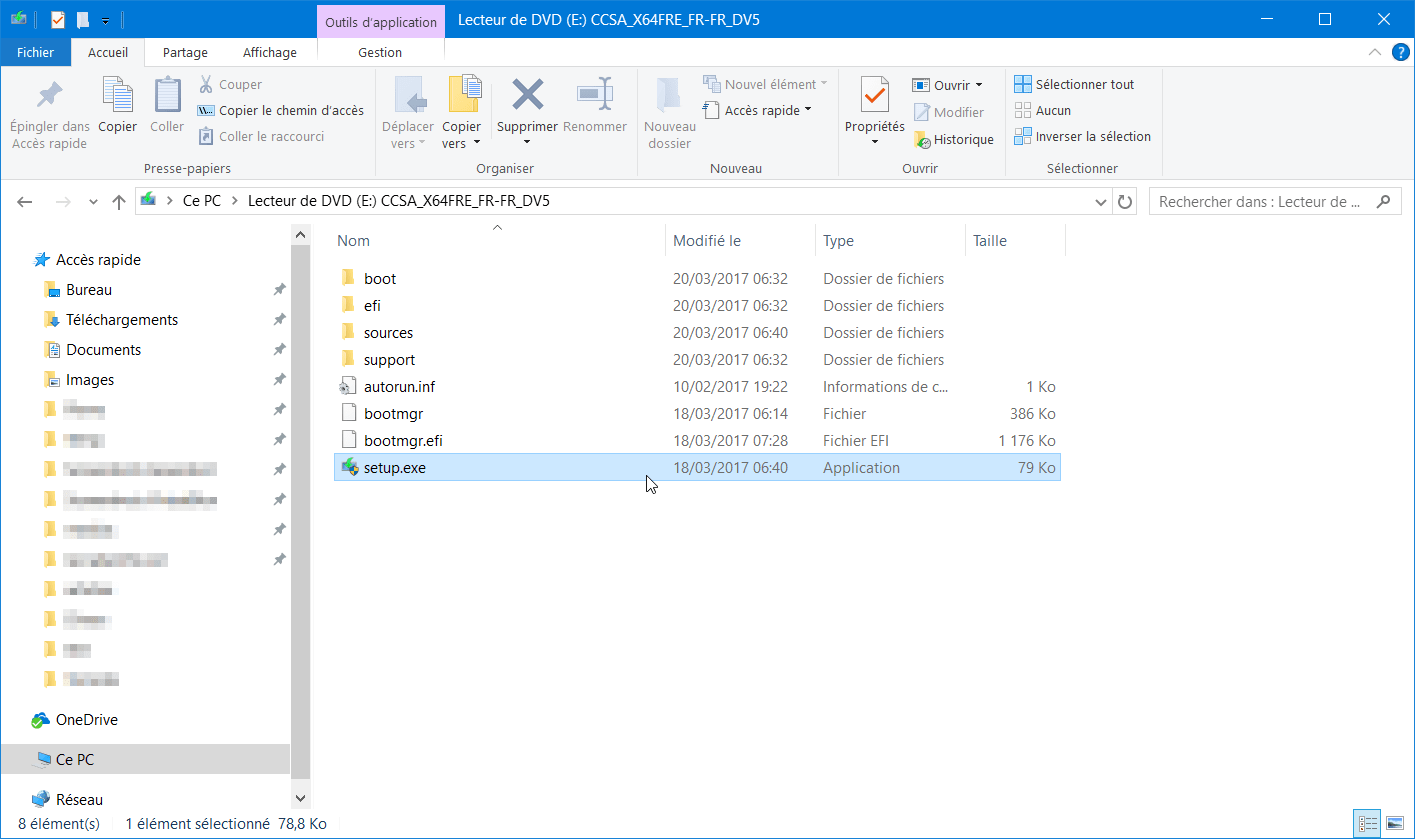The height and width of the screenshot is (839, 1415).
Task: Select the boot folder
Action: pos(697,279)
